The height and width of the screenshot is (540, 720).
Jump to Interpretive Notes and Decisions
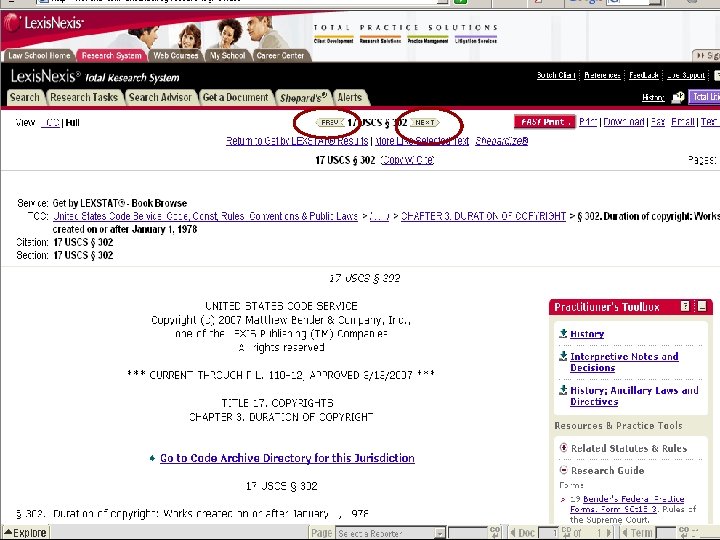click(624, 362)
